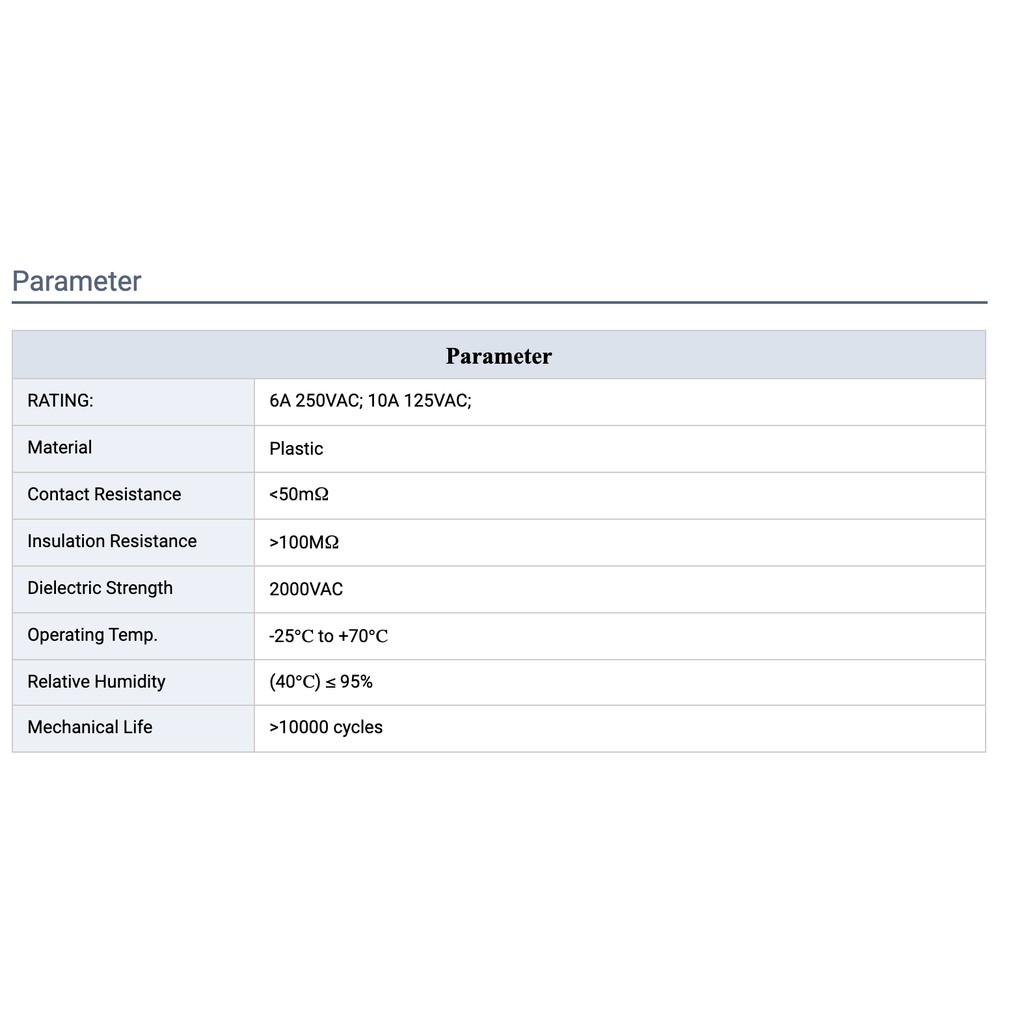Select the RATING: row label
Screen dimensions: 1024x1024
[x=60, y=401]
